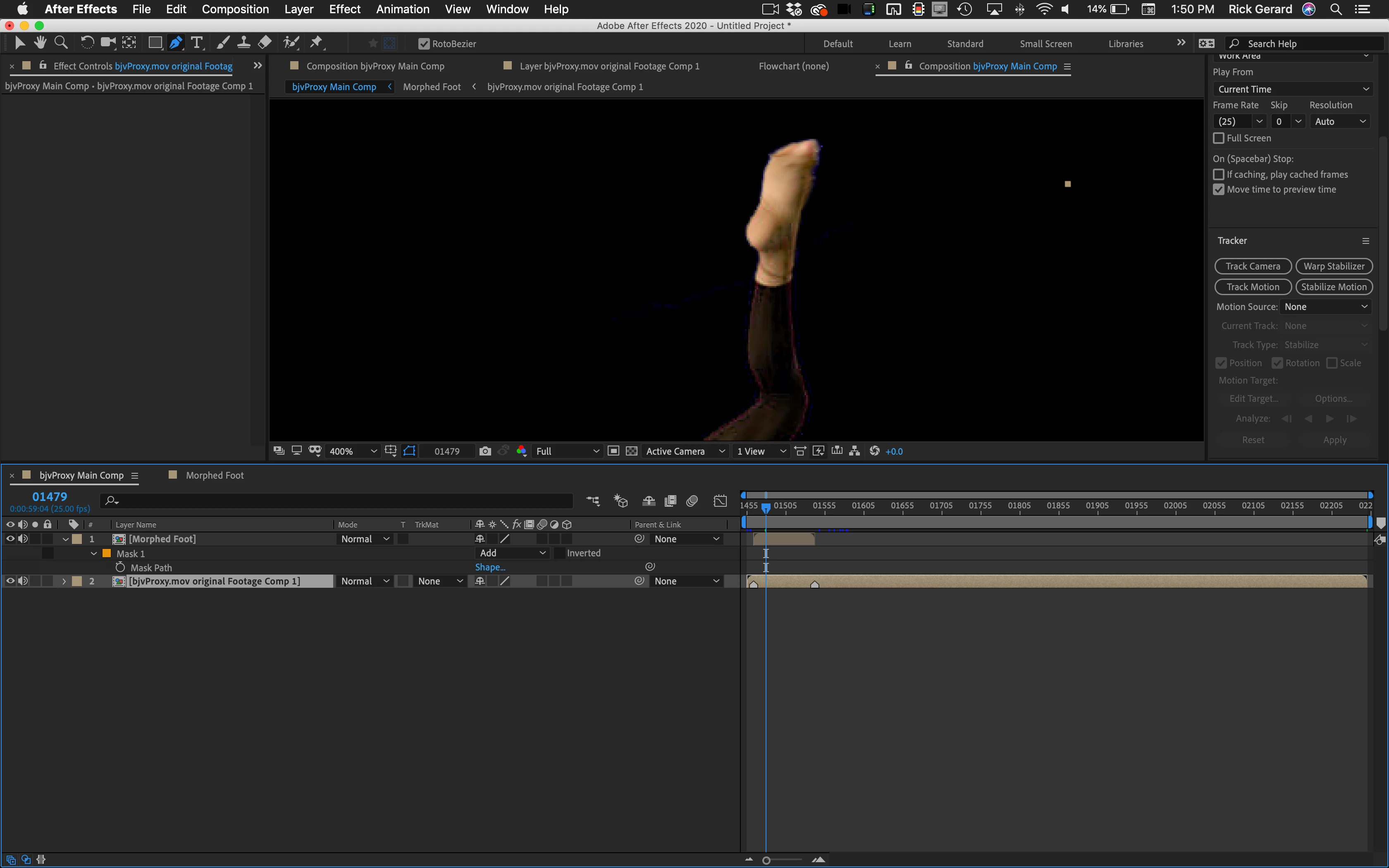The width and height of the screenshot is (1389, 868).
Task: Select the Hand tool
Action: [40, 43]
